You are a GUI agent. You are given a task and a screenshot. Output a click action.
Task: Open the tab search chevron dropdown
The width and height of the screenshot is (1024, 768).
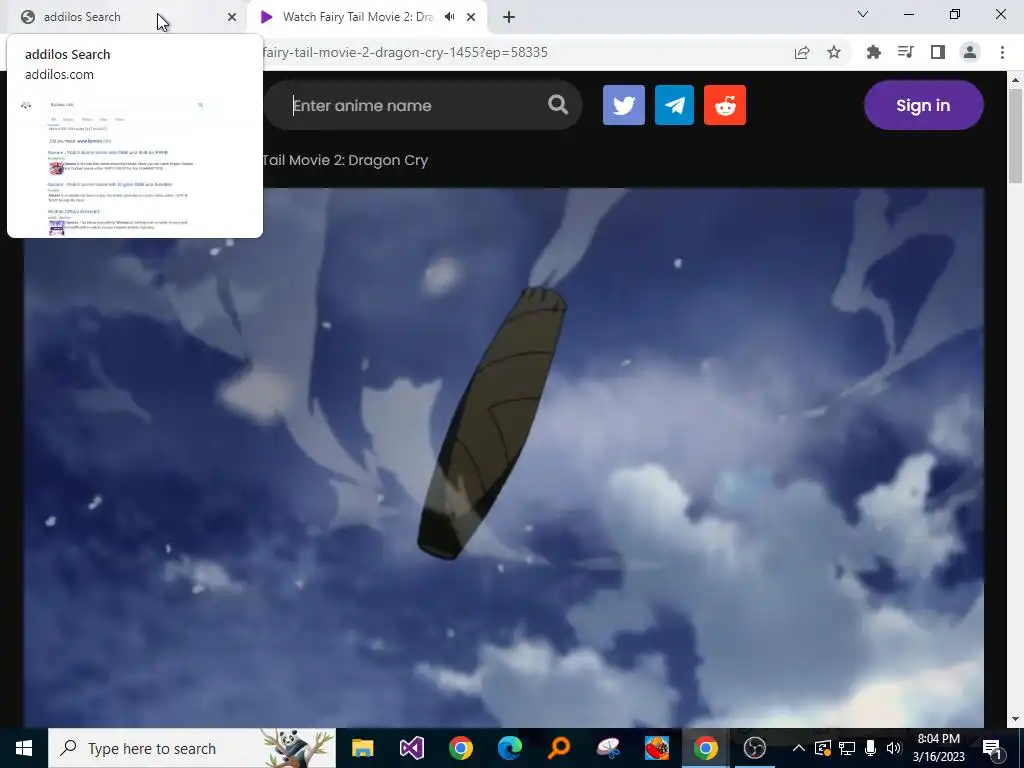coord(863,14)
